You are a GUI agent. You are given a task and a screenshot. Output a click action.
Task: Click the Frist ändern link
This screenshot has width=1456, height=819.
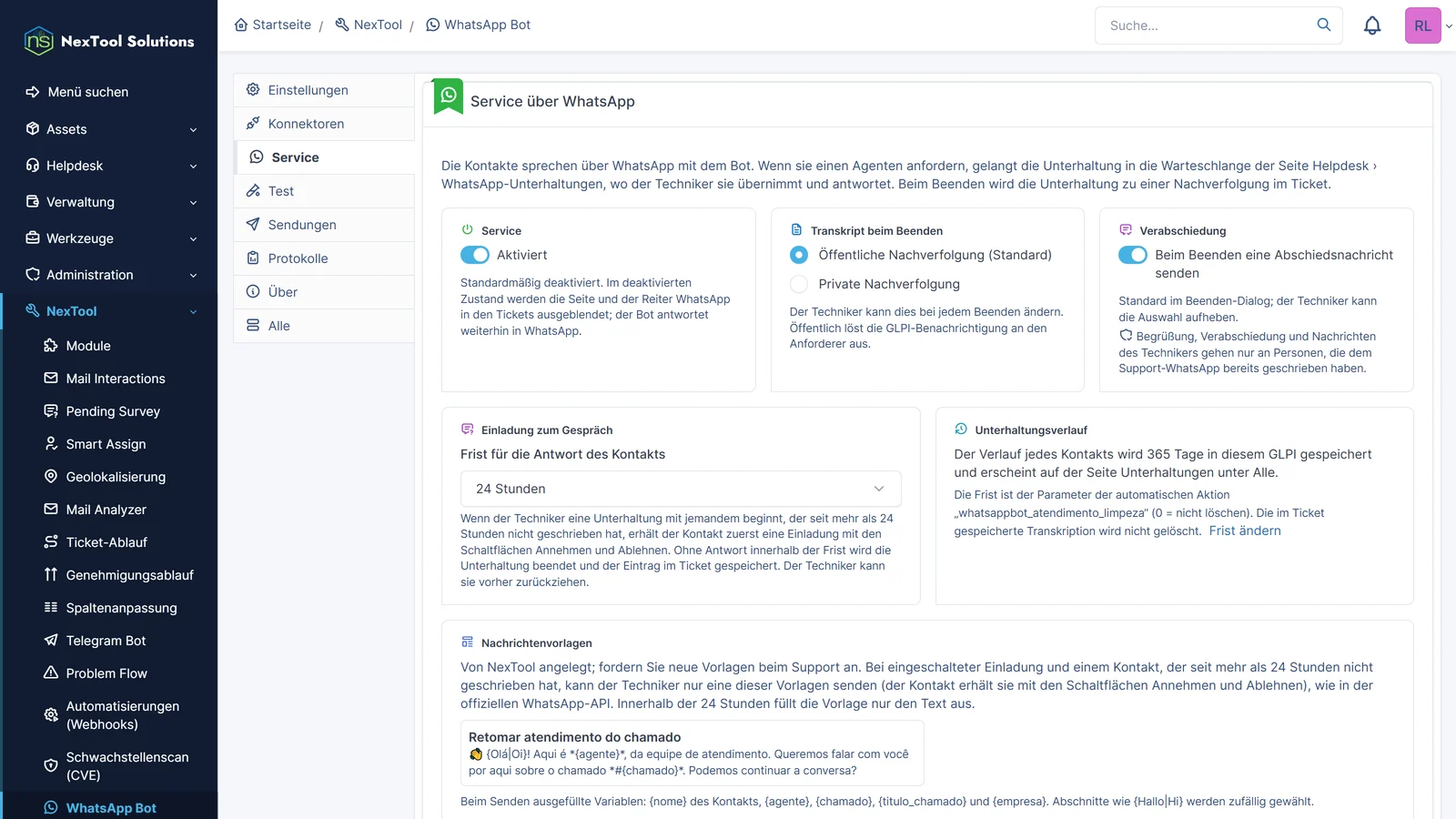[1244, 531]
